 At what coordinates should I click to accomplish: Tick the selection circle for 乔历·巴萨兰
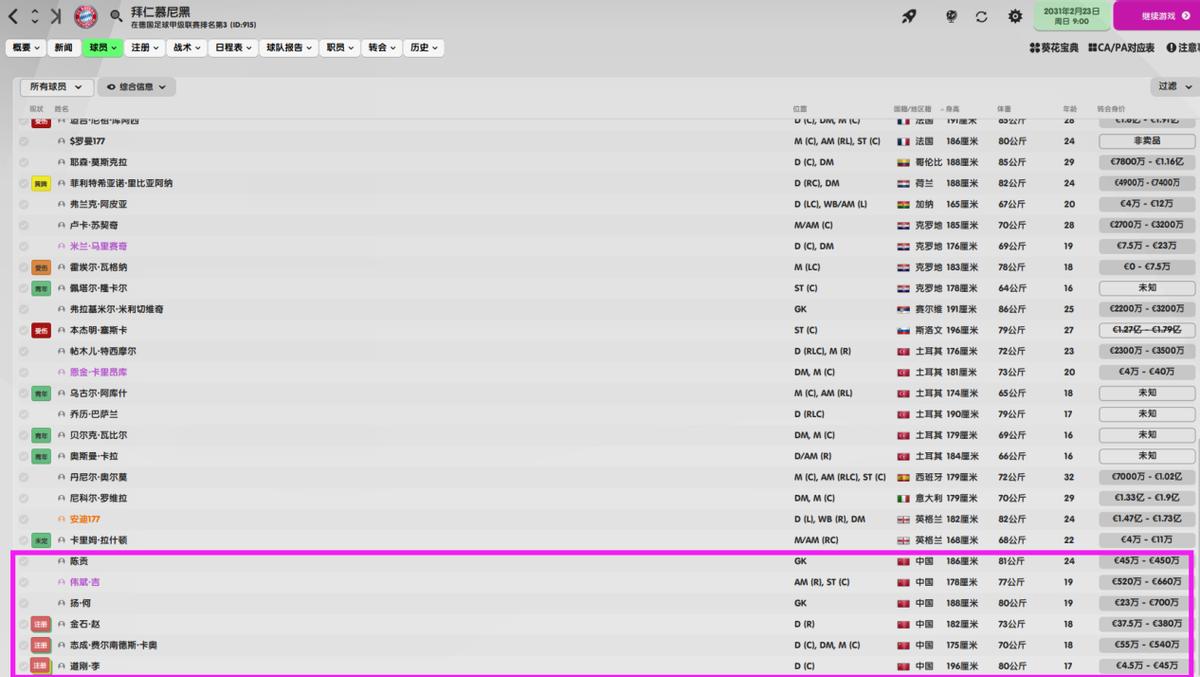tap(23, 414)
